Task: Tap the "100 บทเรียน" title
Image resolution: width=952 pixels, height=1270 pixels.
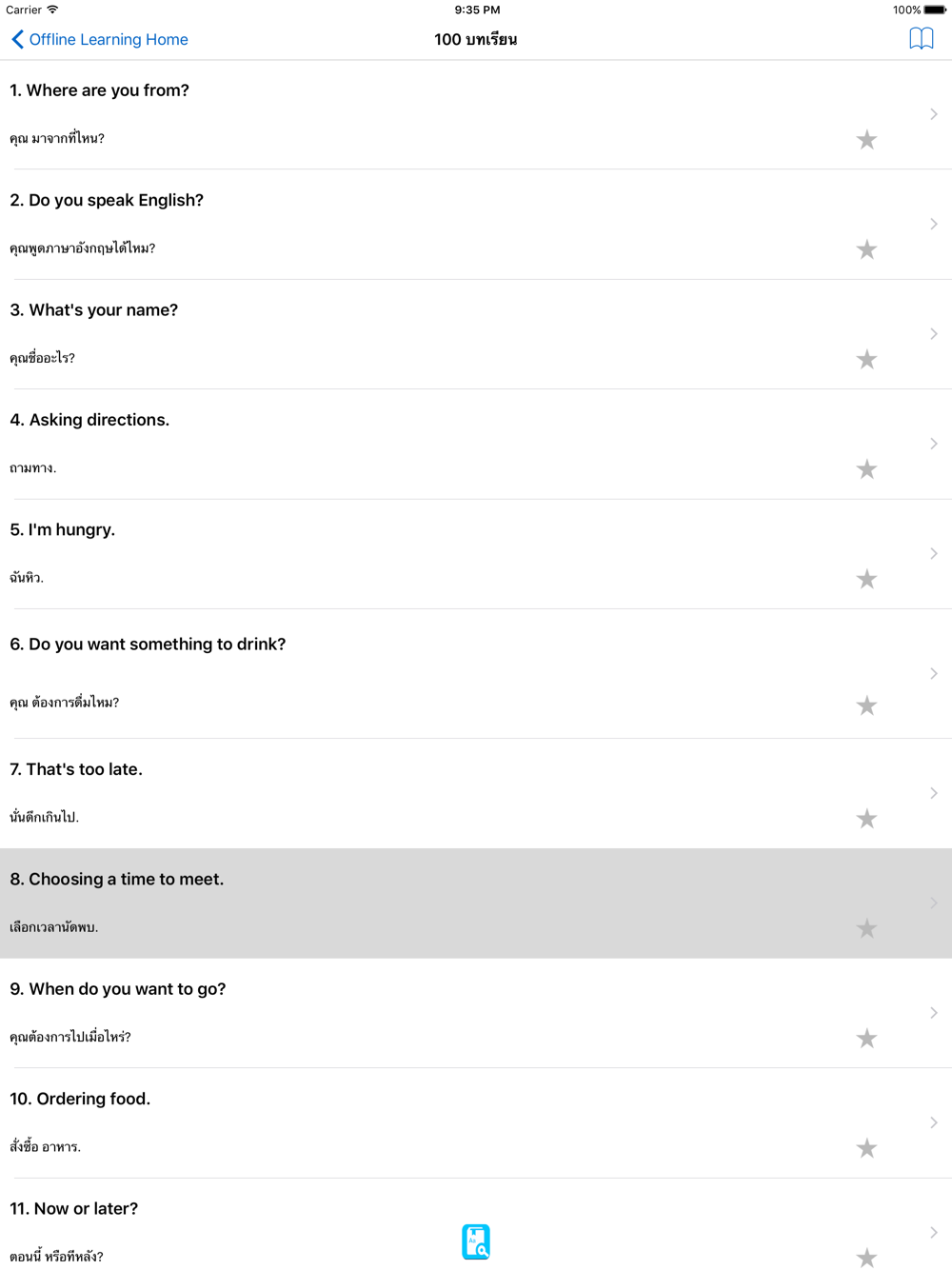Action: (476, 39)
